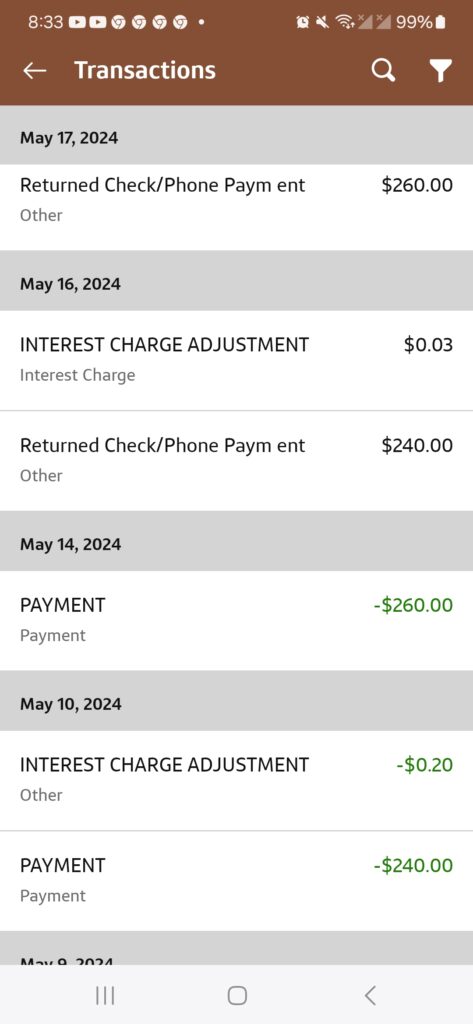Tap the Transactions title text
The height and width of the screenshot is (1024, 473).
pos(145,70)
